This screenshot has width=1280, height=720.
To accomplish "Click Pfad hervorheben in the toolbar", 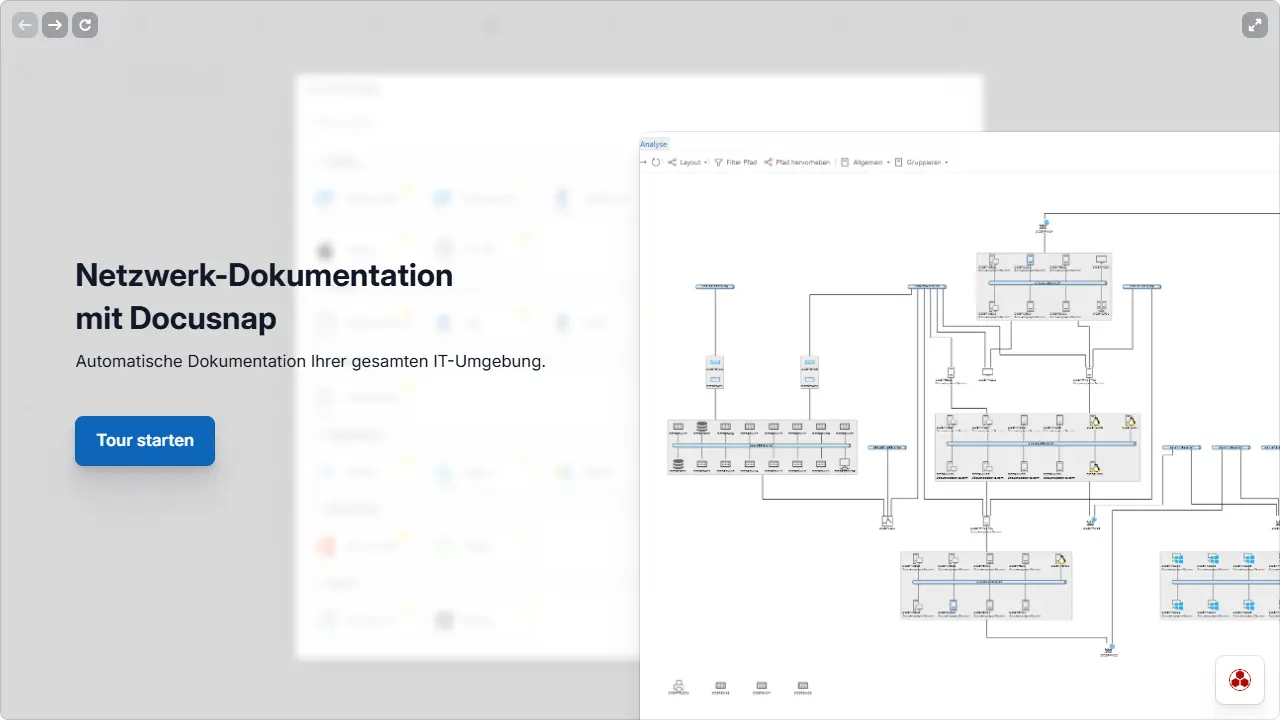I will 797,162.
